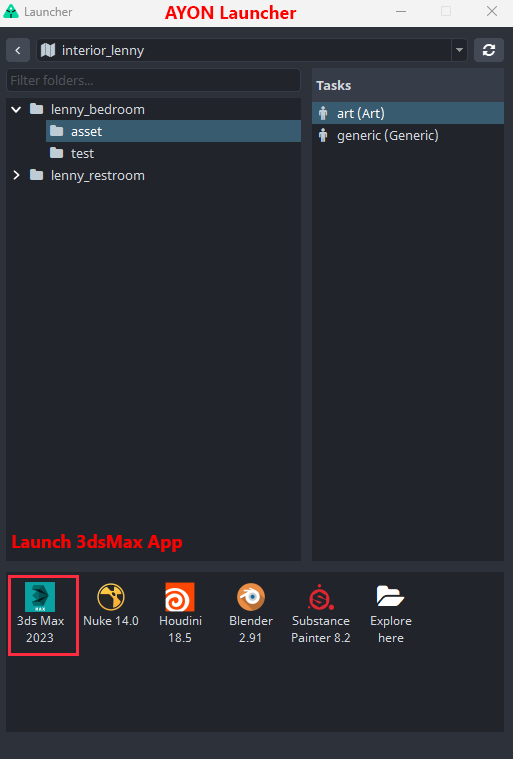Click the person icon beside art (Art)
The height and width of the screenshot is (759, 513).
tap(323, 113)
